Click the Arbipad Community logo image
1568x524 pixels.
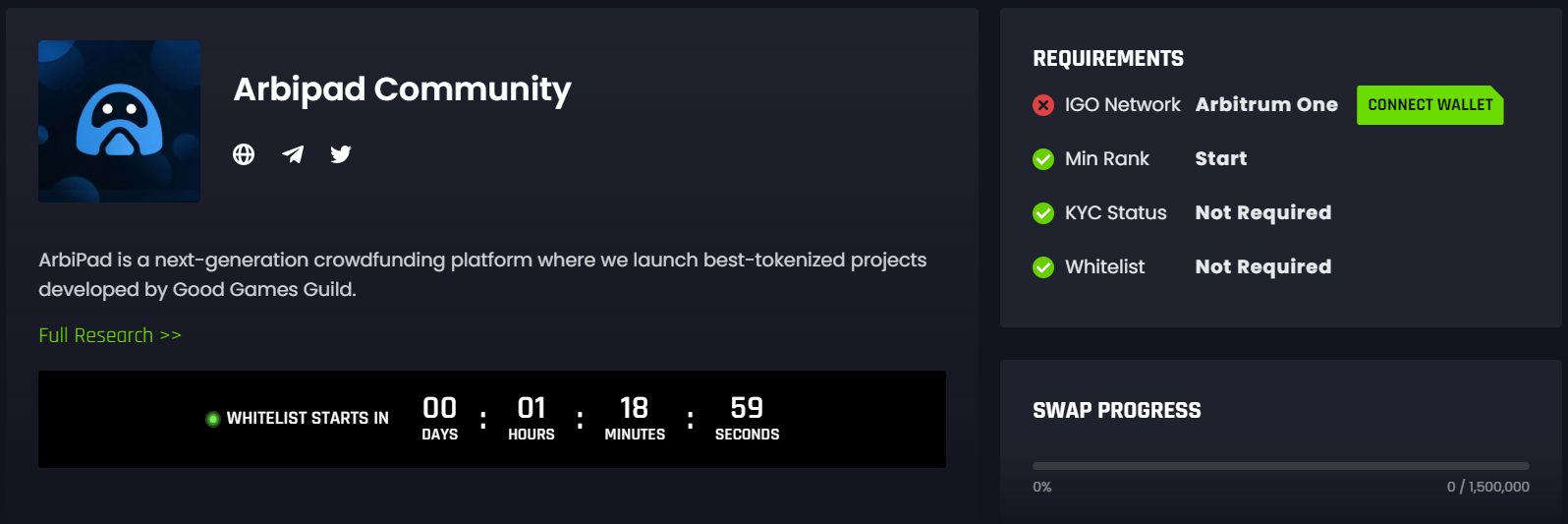119,121
